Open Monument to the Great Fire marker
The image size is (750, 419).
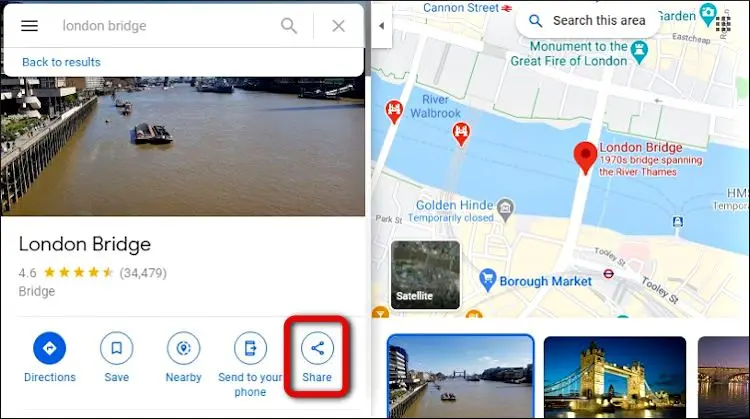(x=639, y=52)
